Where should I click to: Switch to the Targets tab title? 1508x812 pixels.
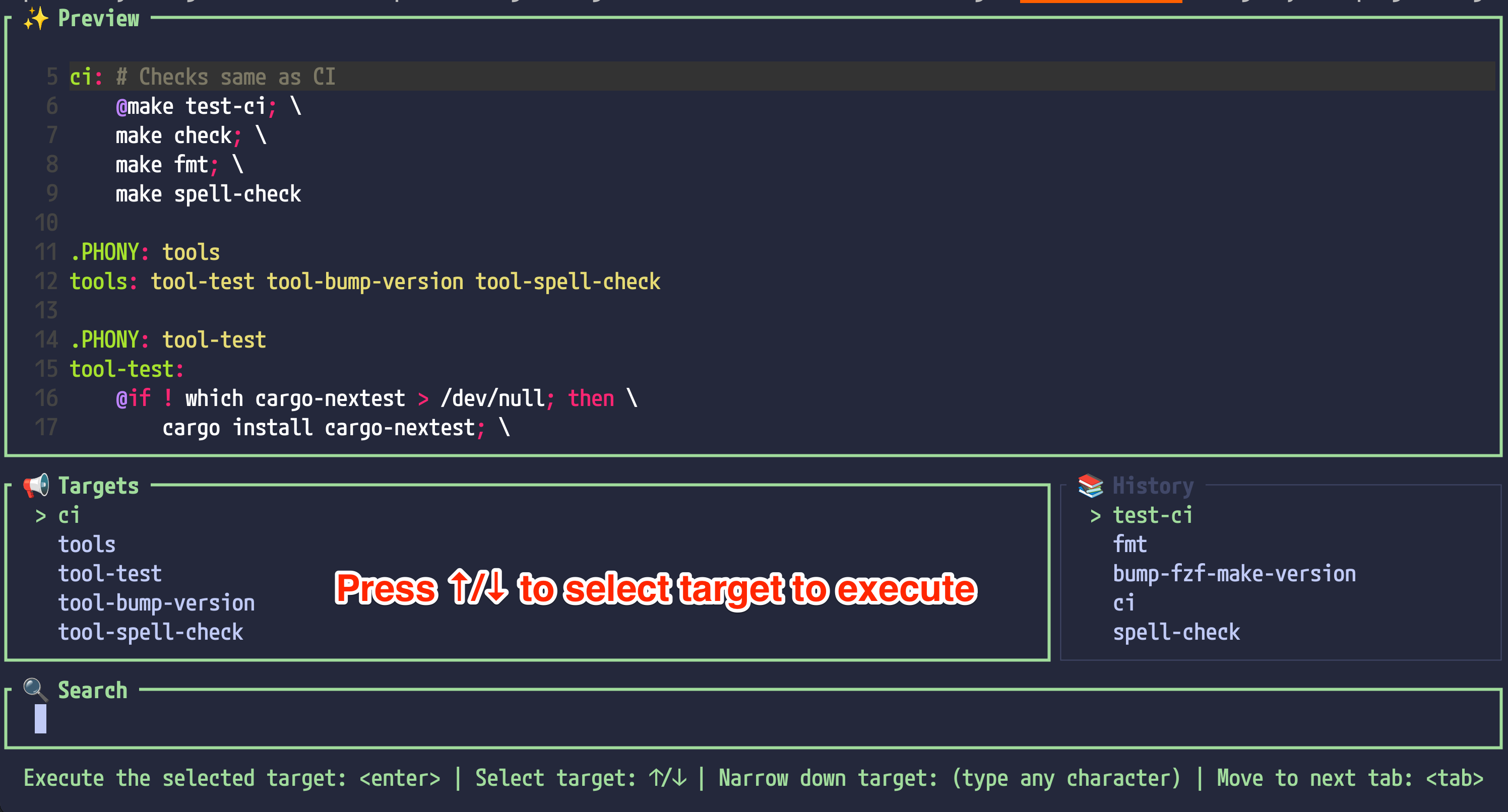click(x=98, y=486)
